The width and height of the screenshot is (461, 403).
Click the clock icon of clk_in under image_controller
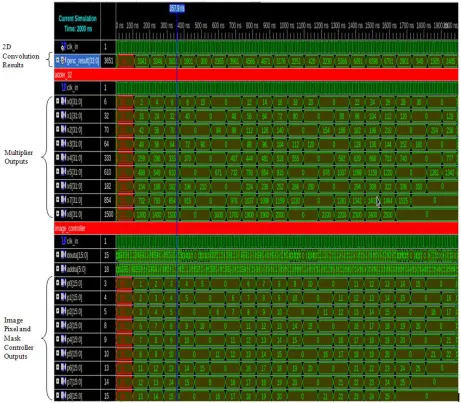(63, 241)
